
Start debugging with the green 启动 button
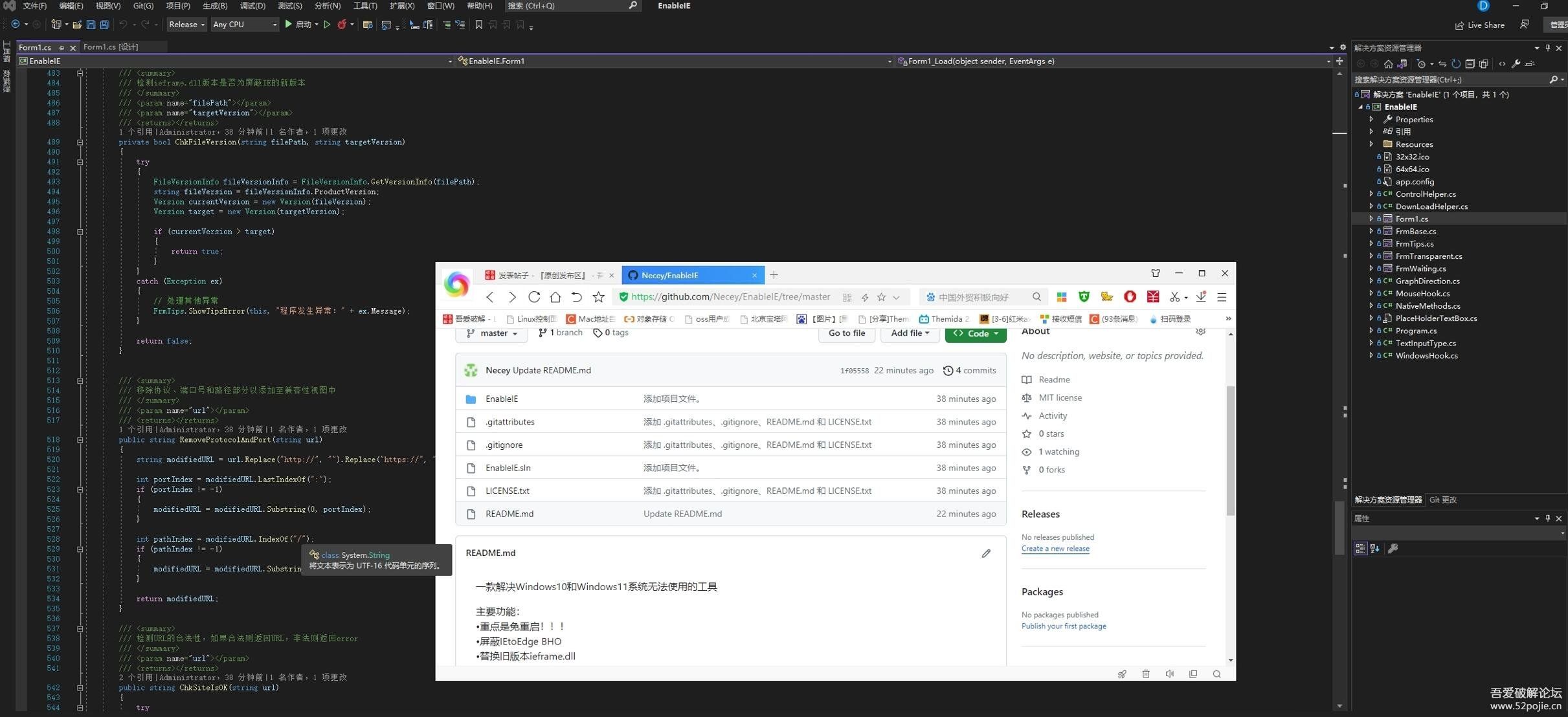[299, 25]
